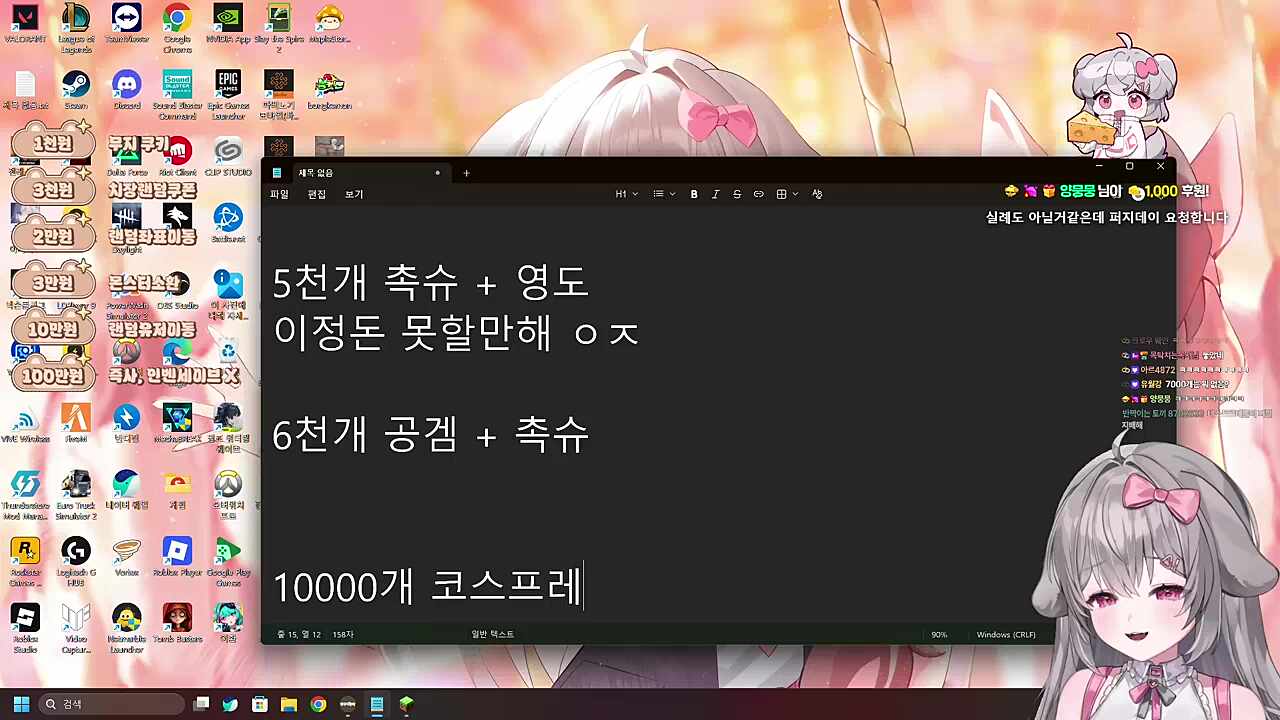Open the 편집 menu in Notepad
1280x720 pixels.
[x=317, y=194]
